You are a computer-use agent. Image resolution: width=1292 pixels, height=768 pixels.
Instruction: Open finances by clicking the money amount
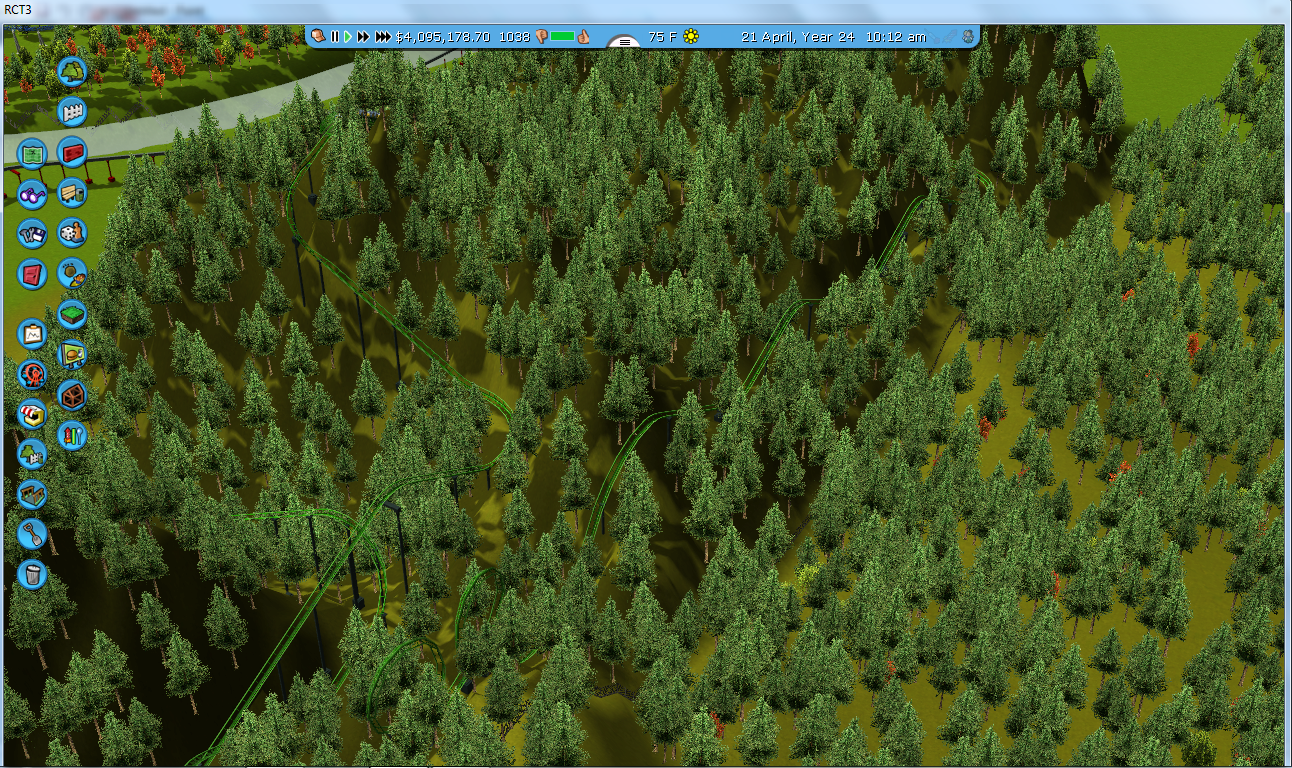click(442, 37)
